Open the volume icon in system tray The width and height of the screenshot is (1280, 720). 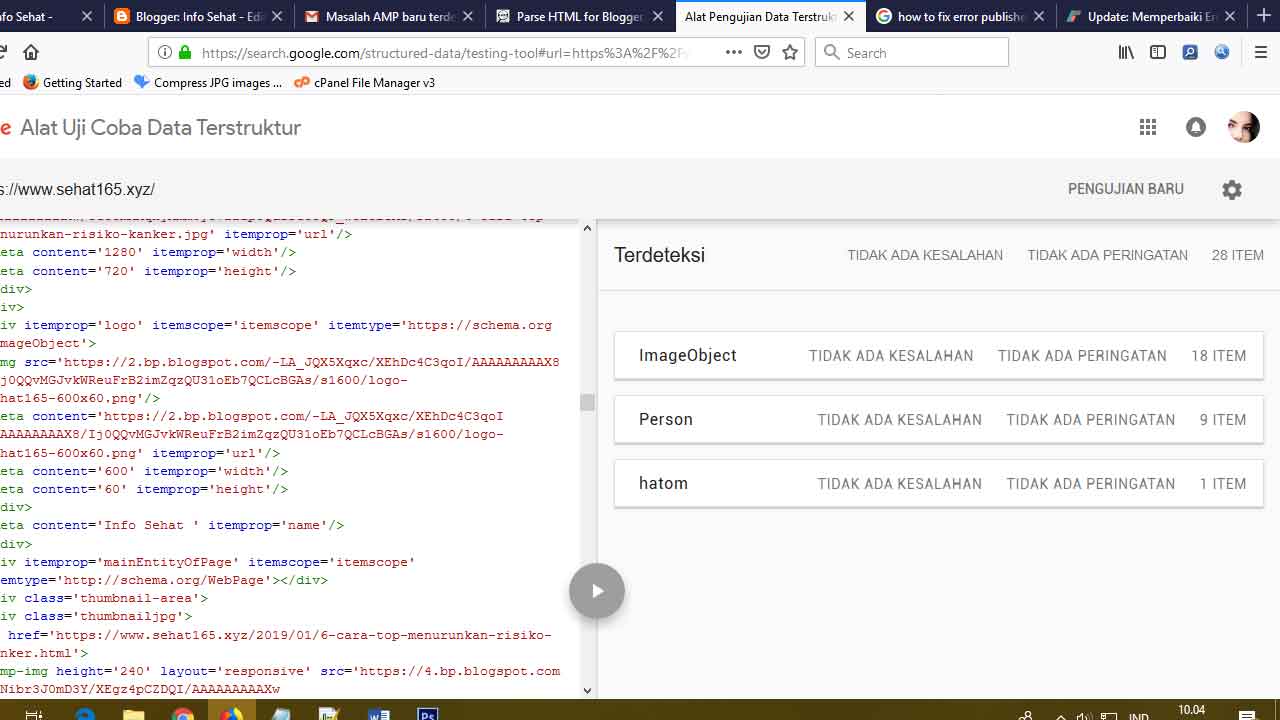[1083, 716]
